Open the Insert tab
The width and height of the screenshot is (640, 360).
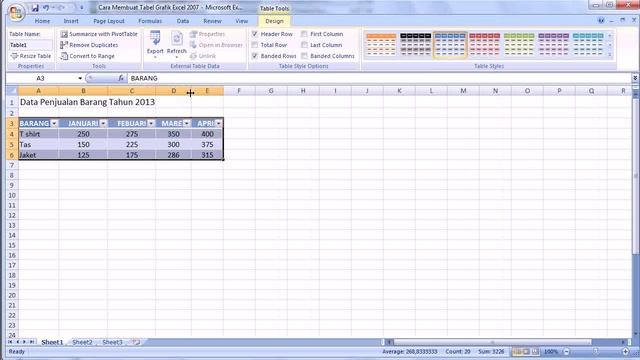(71, 21)
